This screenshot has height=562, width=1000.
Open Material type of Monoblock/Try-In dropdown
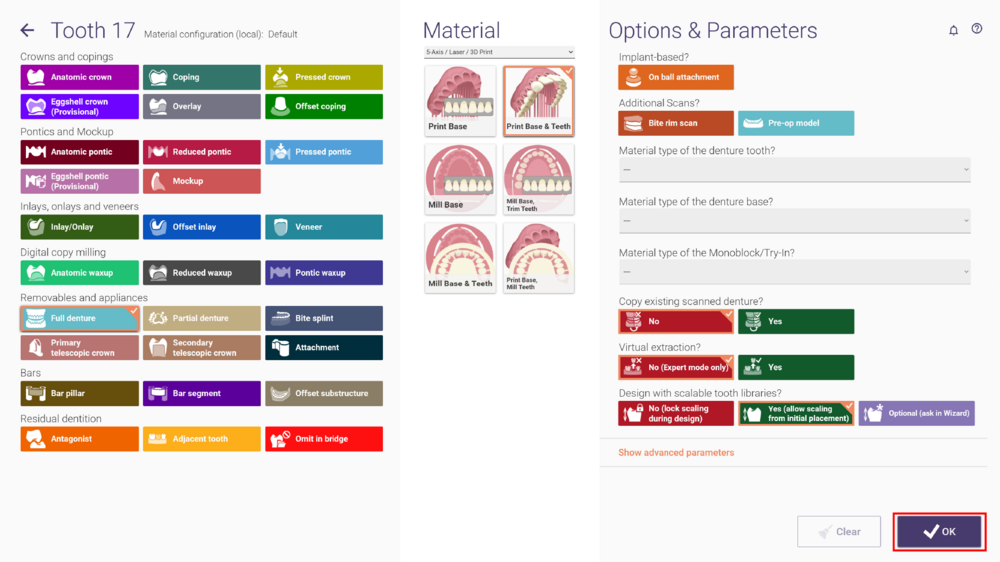(795, 272)
